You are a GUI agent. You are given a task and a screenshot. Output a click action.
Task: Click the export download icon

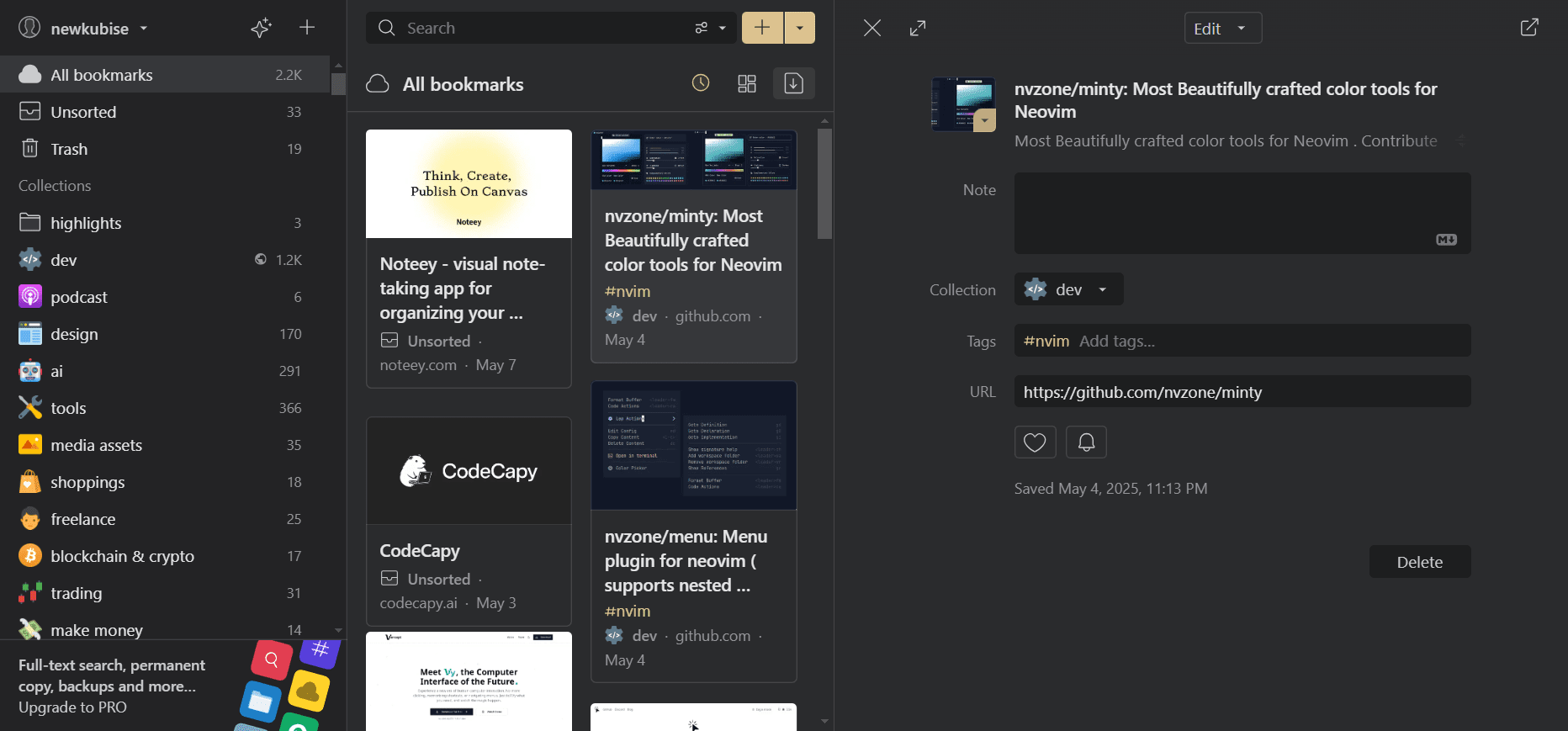point(793,83)
